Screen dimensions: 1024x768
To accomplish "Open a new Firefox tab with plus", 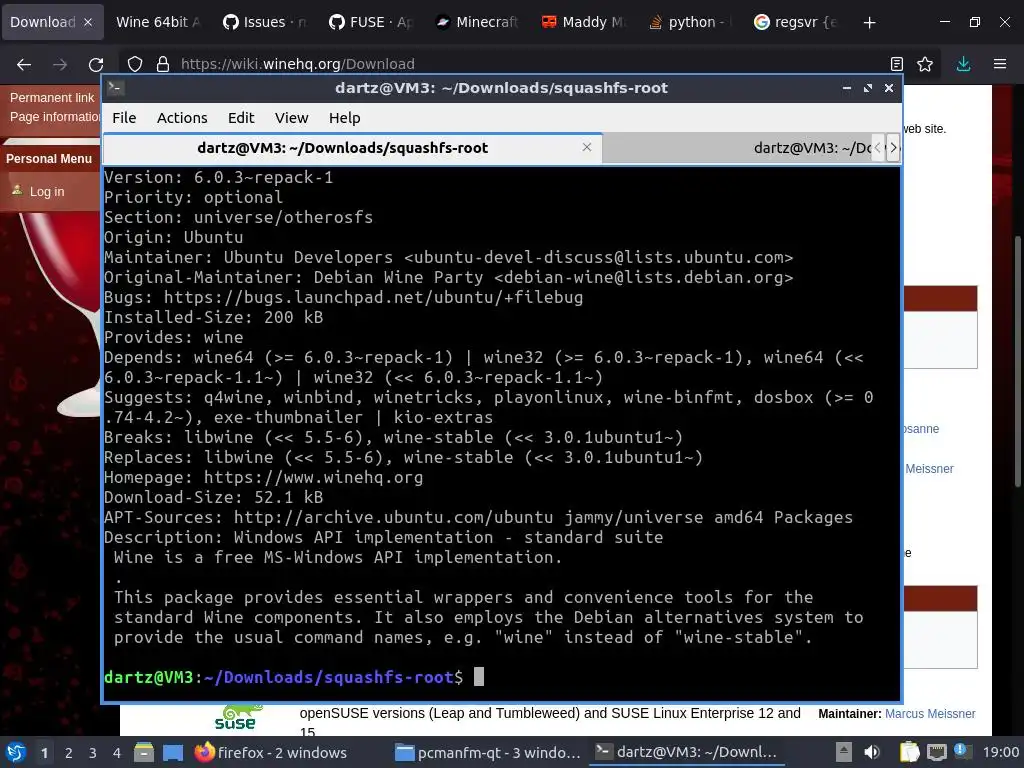I will point(869,22).
